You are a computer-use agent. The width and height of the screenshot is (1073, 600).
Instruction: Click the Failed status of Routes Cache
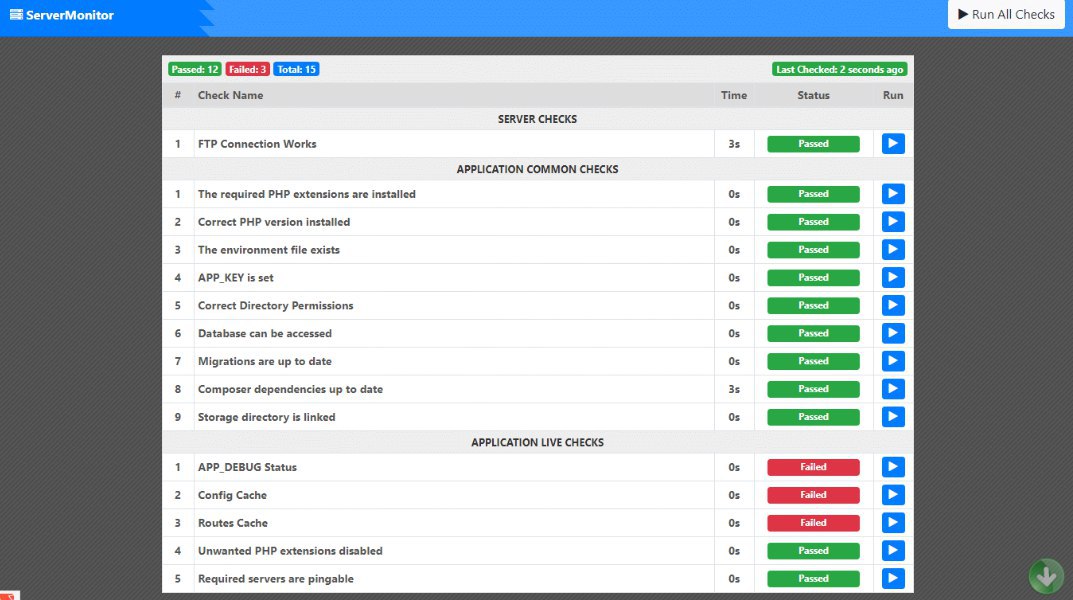tap(813, 523)
